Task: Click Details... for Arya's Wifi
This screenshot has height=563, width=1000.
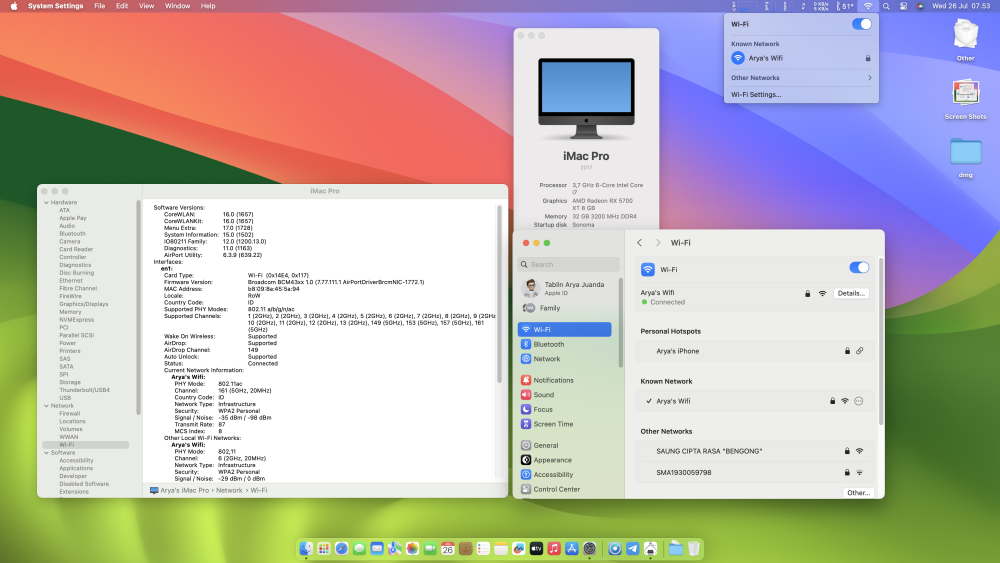Action: (x=851, y=293)
